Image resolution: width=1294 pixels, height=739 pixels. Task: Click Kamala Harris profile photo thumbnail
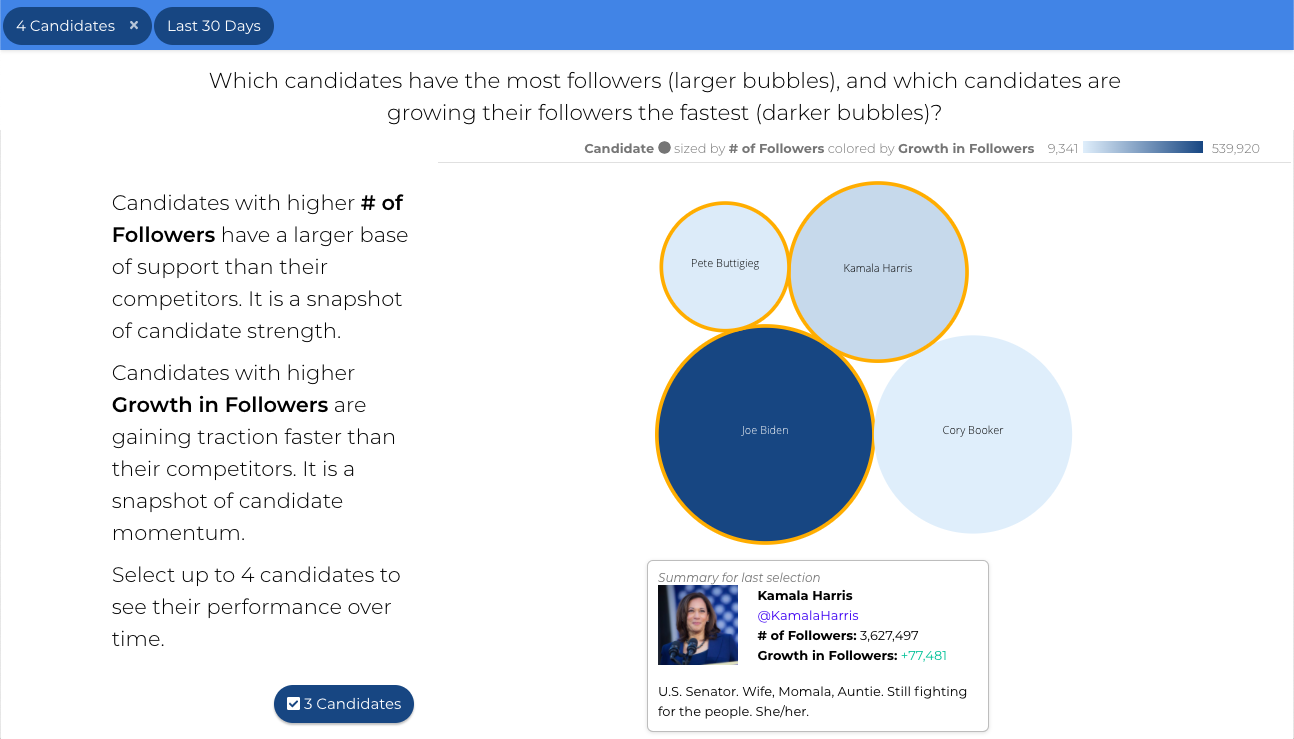(x=698, y=625)
